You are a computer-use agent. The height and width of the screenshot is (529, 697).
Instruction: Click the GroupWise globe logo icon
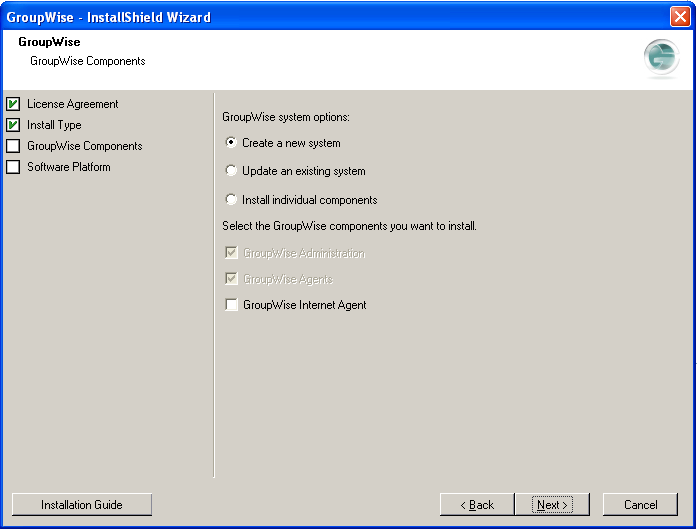(x=661, y=57)
